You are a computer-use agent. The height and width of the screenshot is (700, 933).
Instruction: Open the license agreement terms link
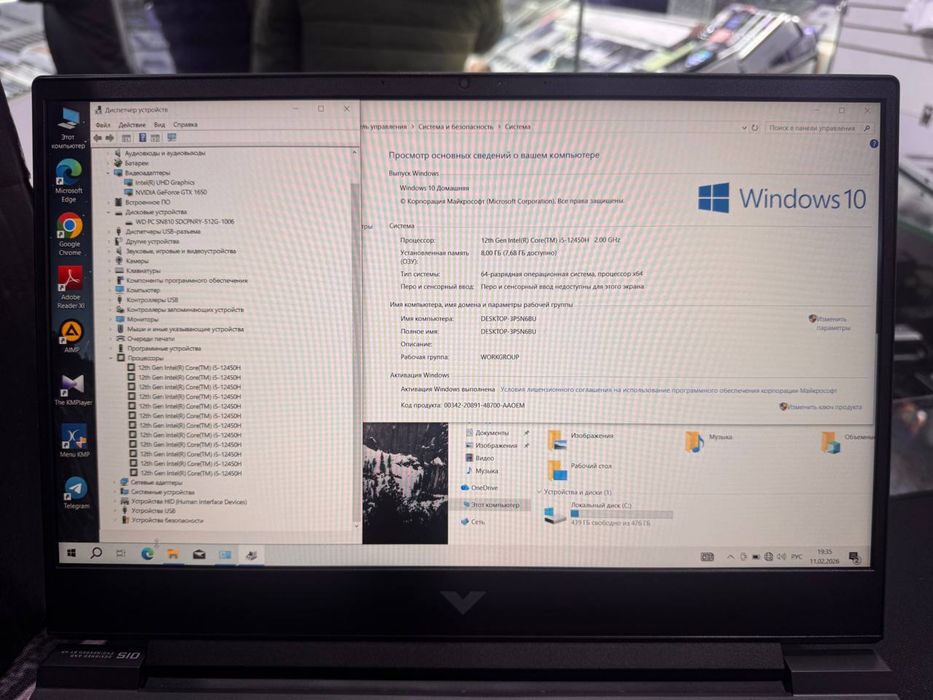pyautogui.click(x=668, y=390)
